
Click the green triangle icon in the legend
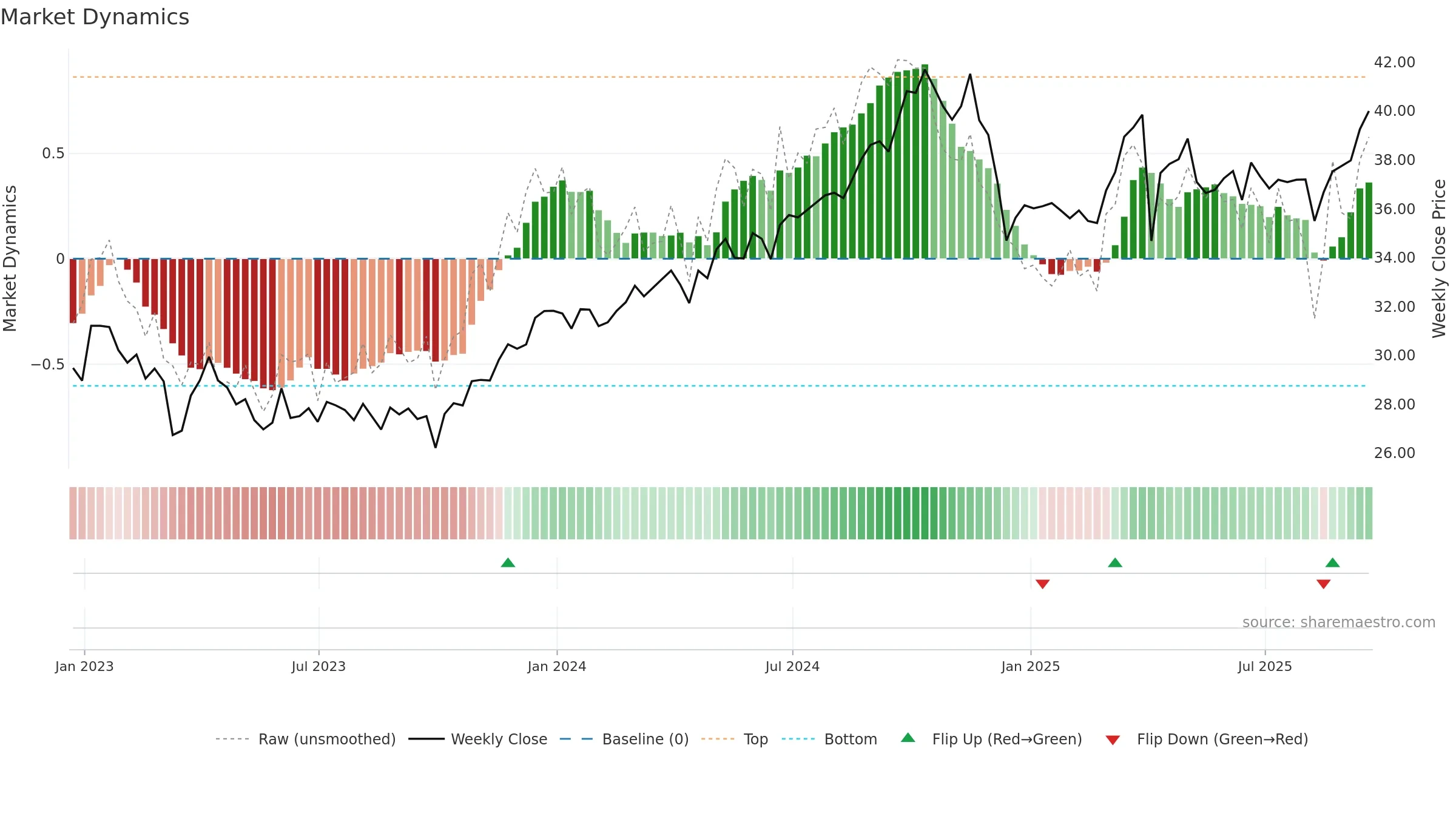908,738
